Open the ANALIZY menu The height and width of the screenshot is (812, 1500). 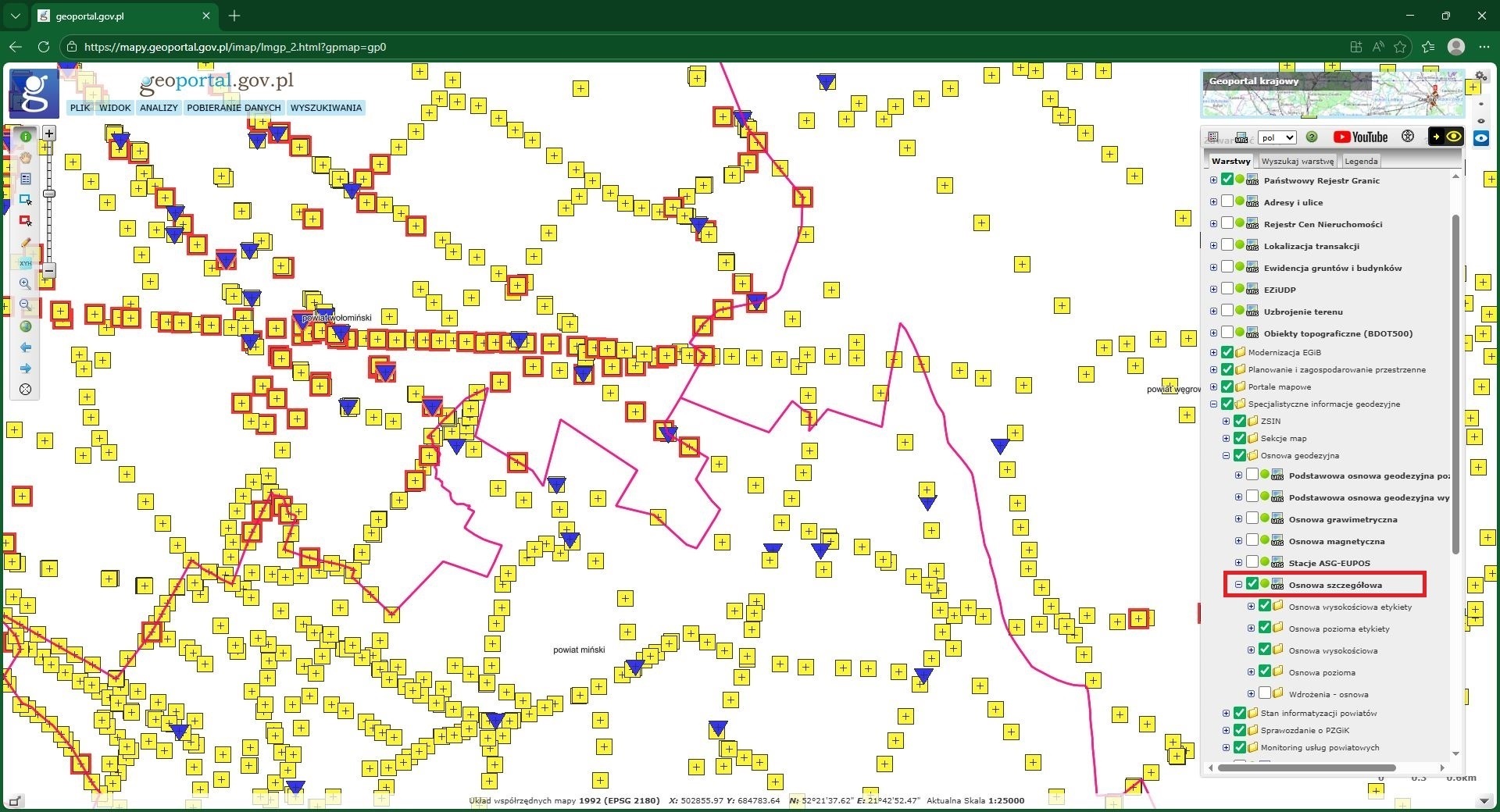coord(159,108)
